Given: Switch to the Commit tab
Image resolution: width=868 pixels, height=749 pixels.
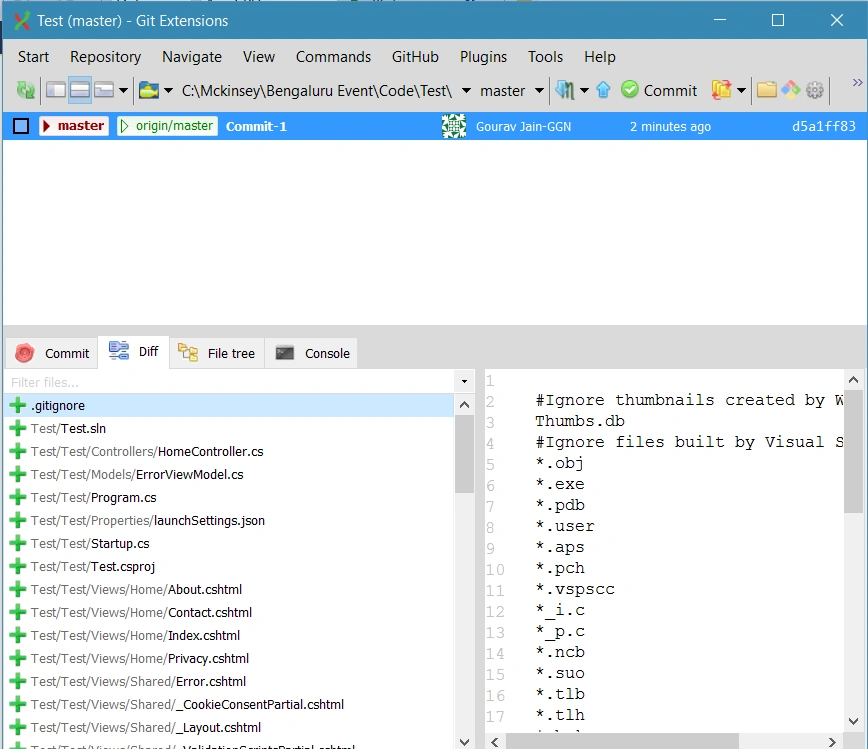Looking at the screenshot, I should pos(52,353).
